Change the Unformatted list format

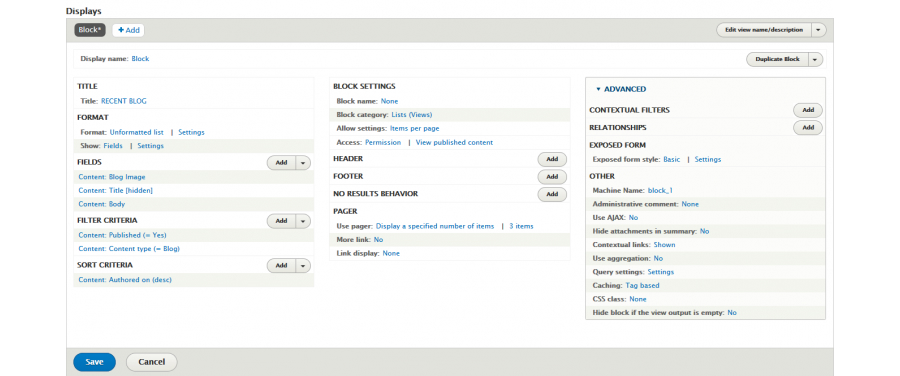coord(137,132)
